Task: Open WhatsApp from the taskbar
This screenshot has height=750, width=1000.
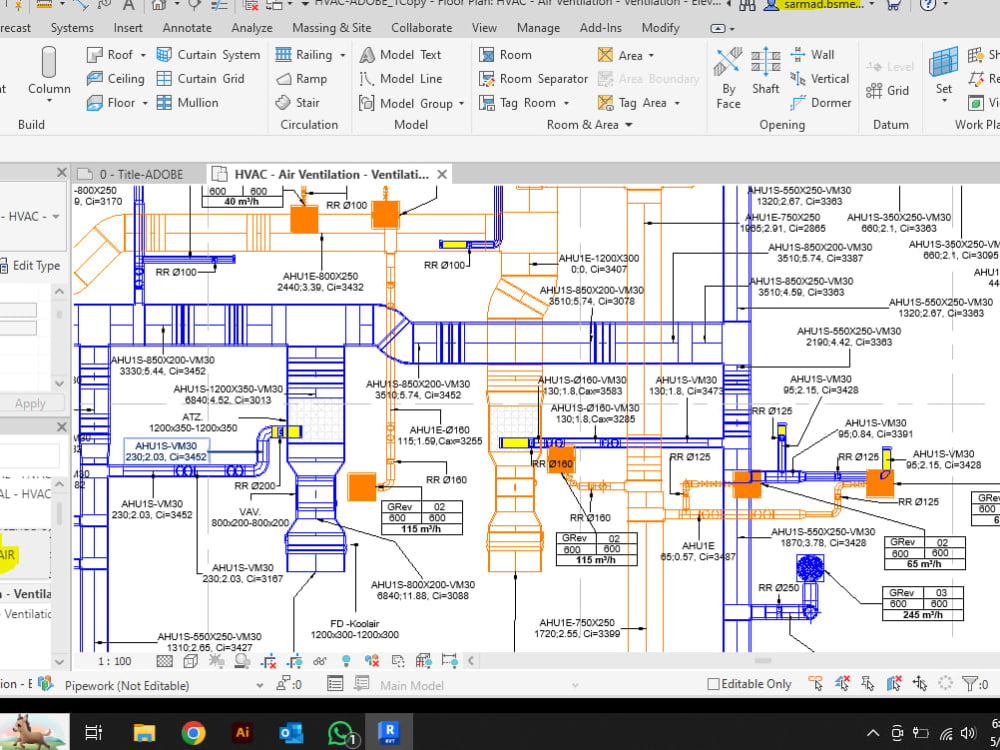Action: (341, 733)
